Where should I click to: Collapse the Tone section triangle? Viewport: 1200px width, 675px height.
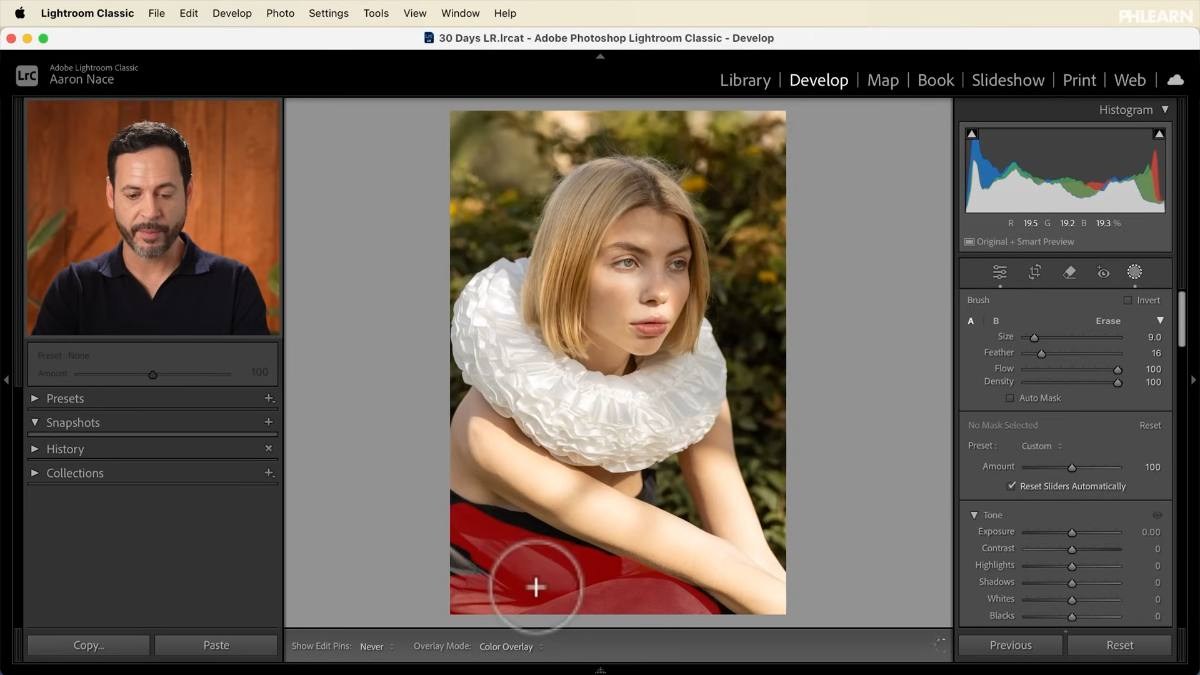tap(974, 515)
